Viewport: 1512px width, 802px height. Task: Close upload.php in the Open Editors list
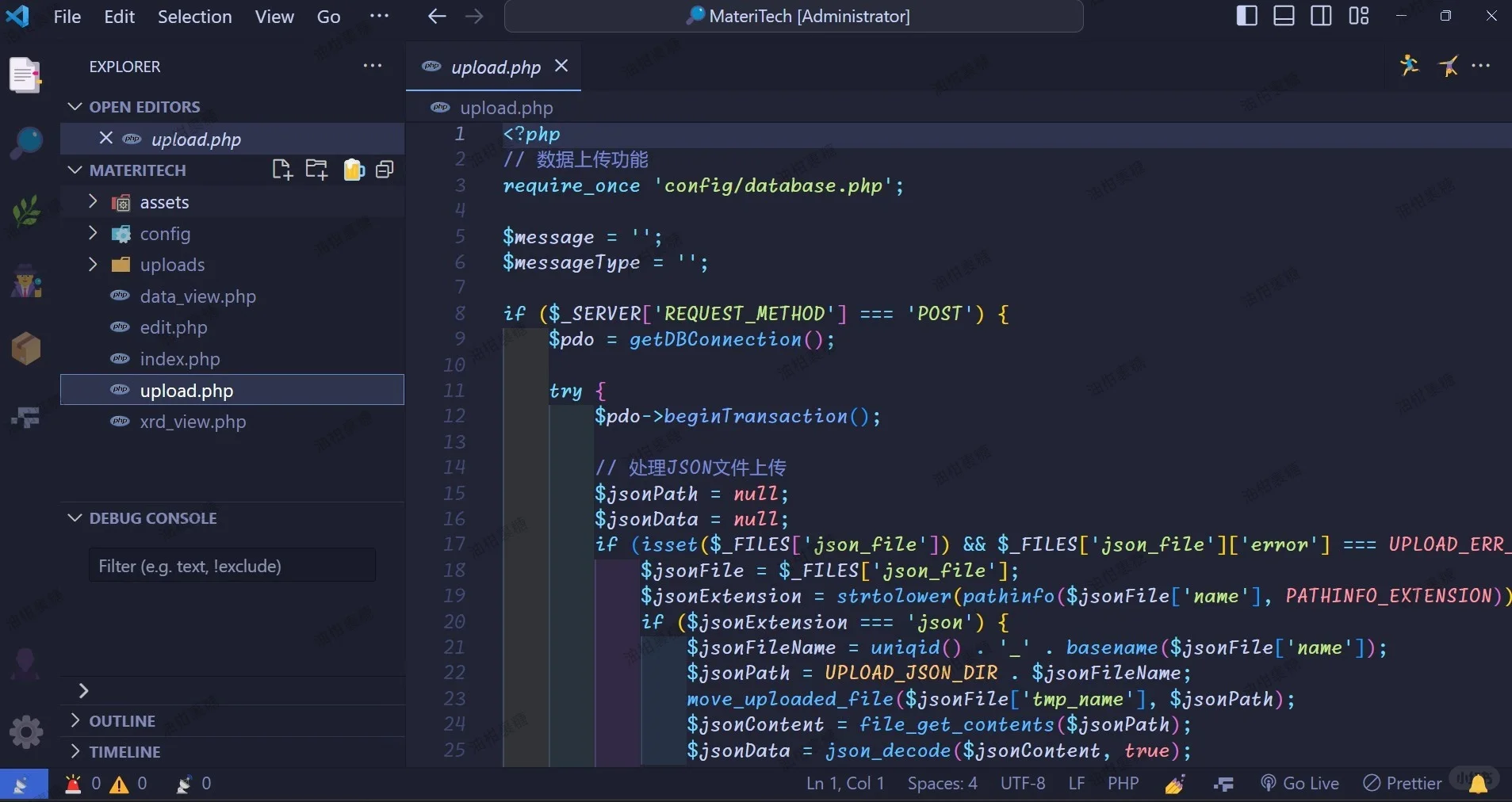(105, 139)
